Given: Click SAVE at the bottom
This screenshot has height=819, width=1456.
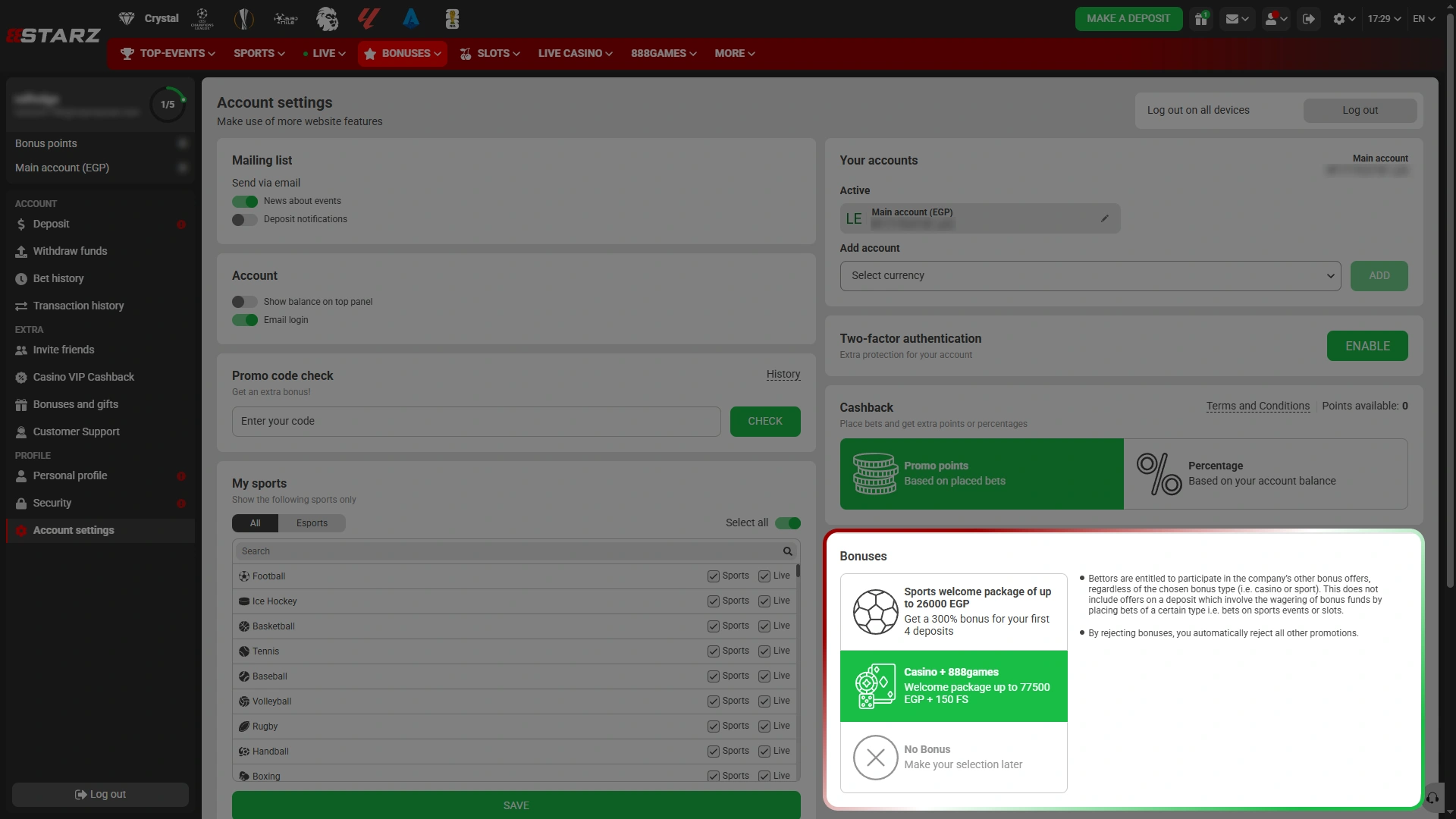Looking at the screenshot, I should point(516,805).
